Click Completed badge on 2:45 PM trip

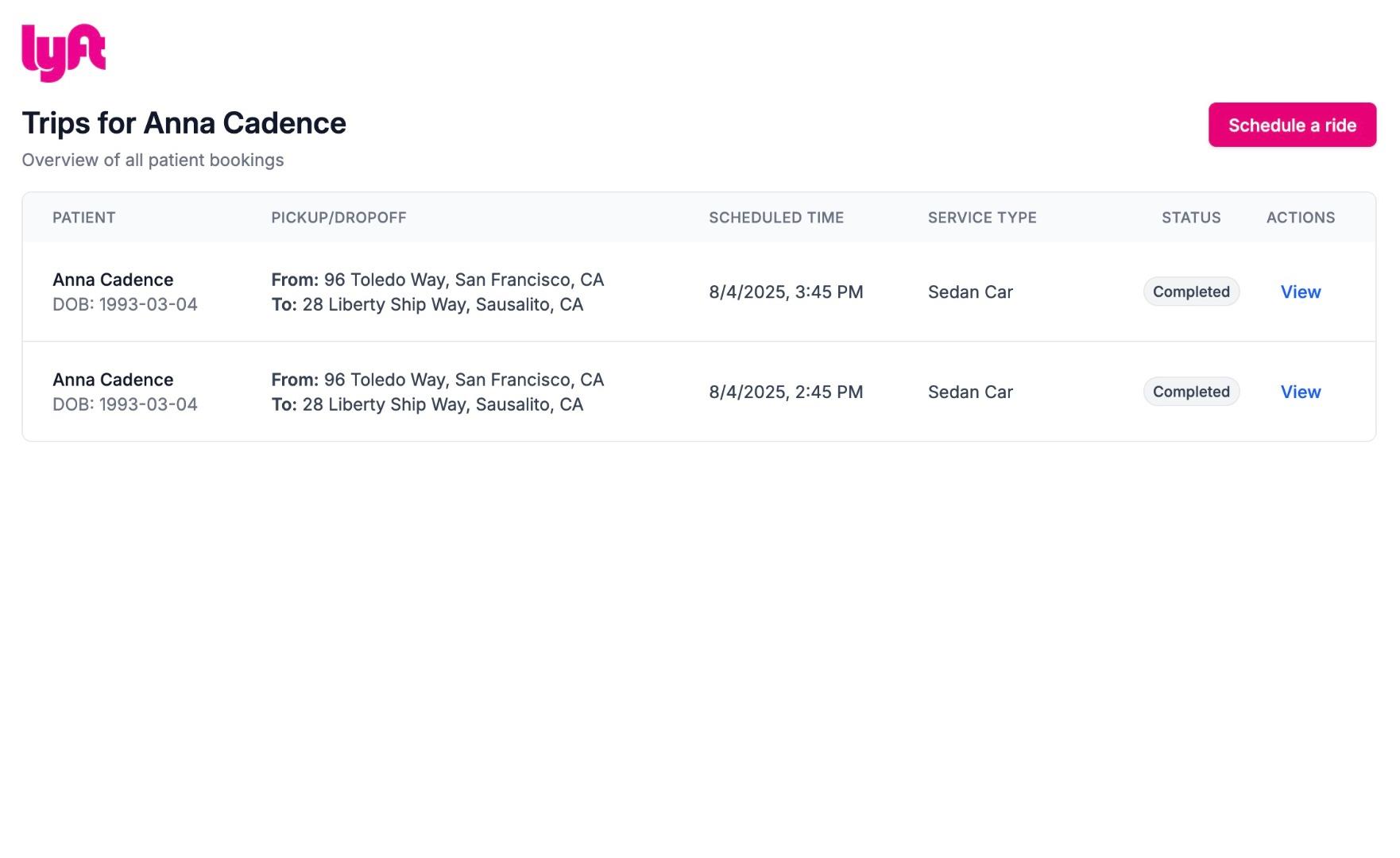coord(1190,392)
